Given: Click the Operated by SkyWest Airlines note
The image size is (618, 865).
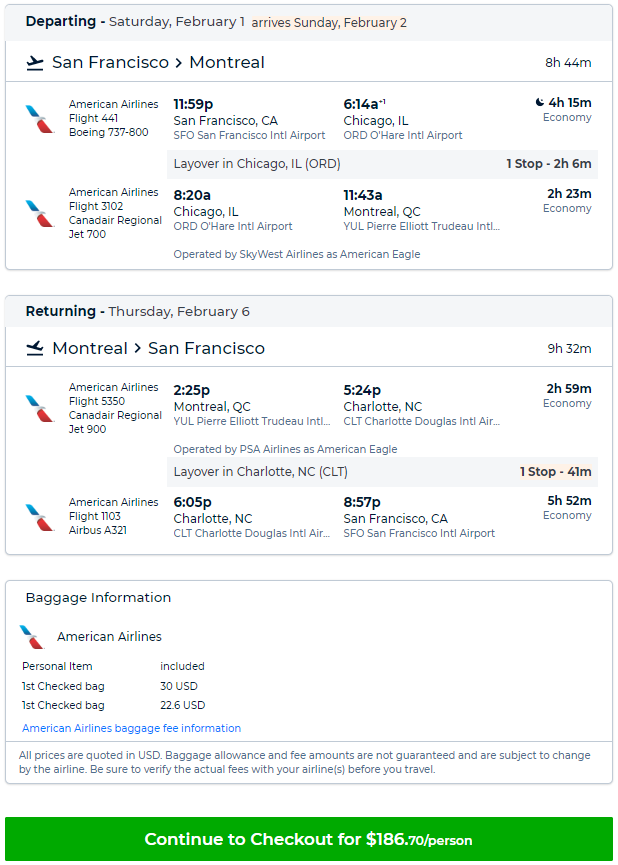Looking at the screenshot, I should [296, 255].
